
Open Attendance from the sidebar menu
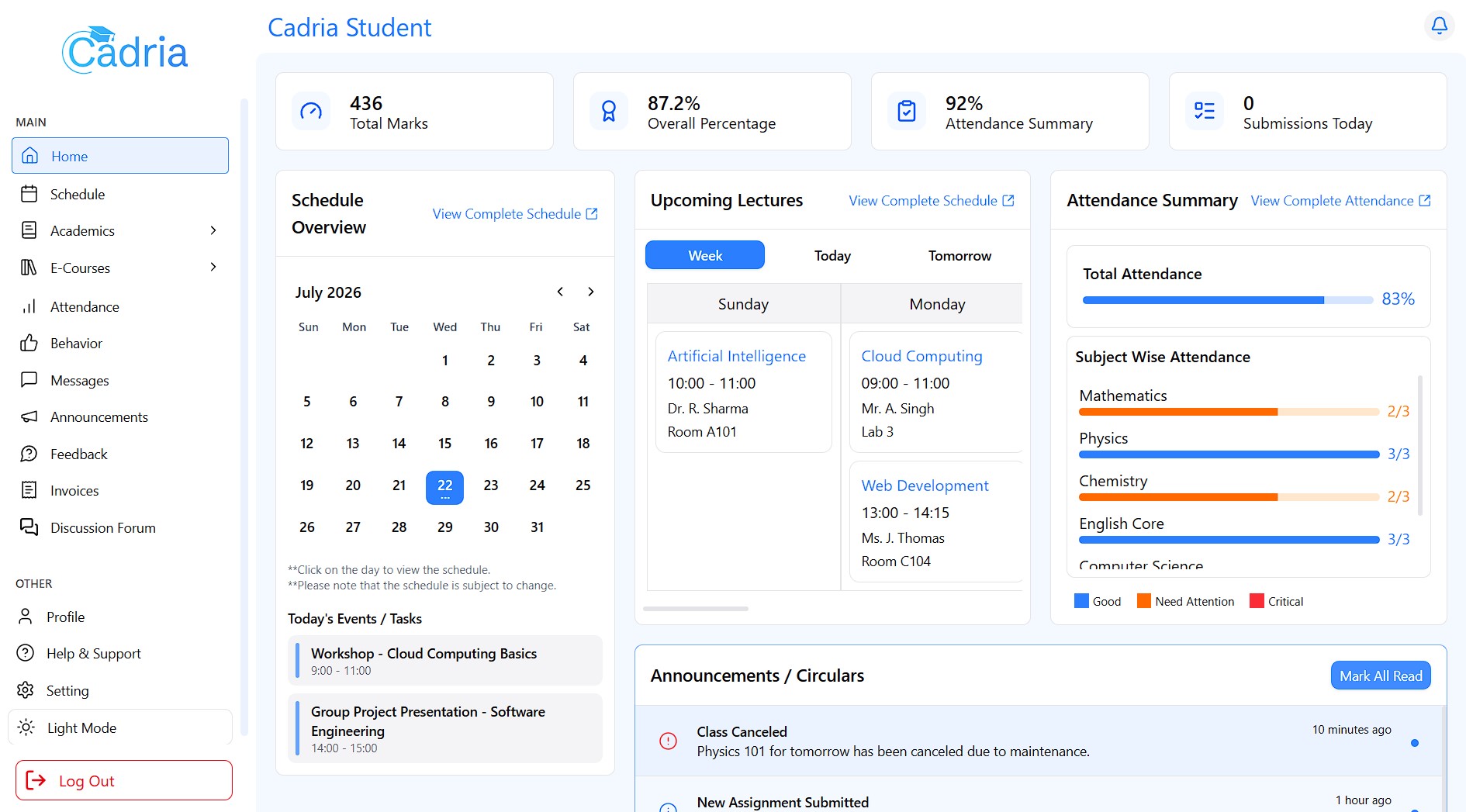coord(120,306)
